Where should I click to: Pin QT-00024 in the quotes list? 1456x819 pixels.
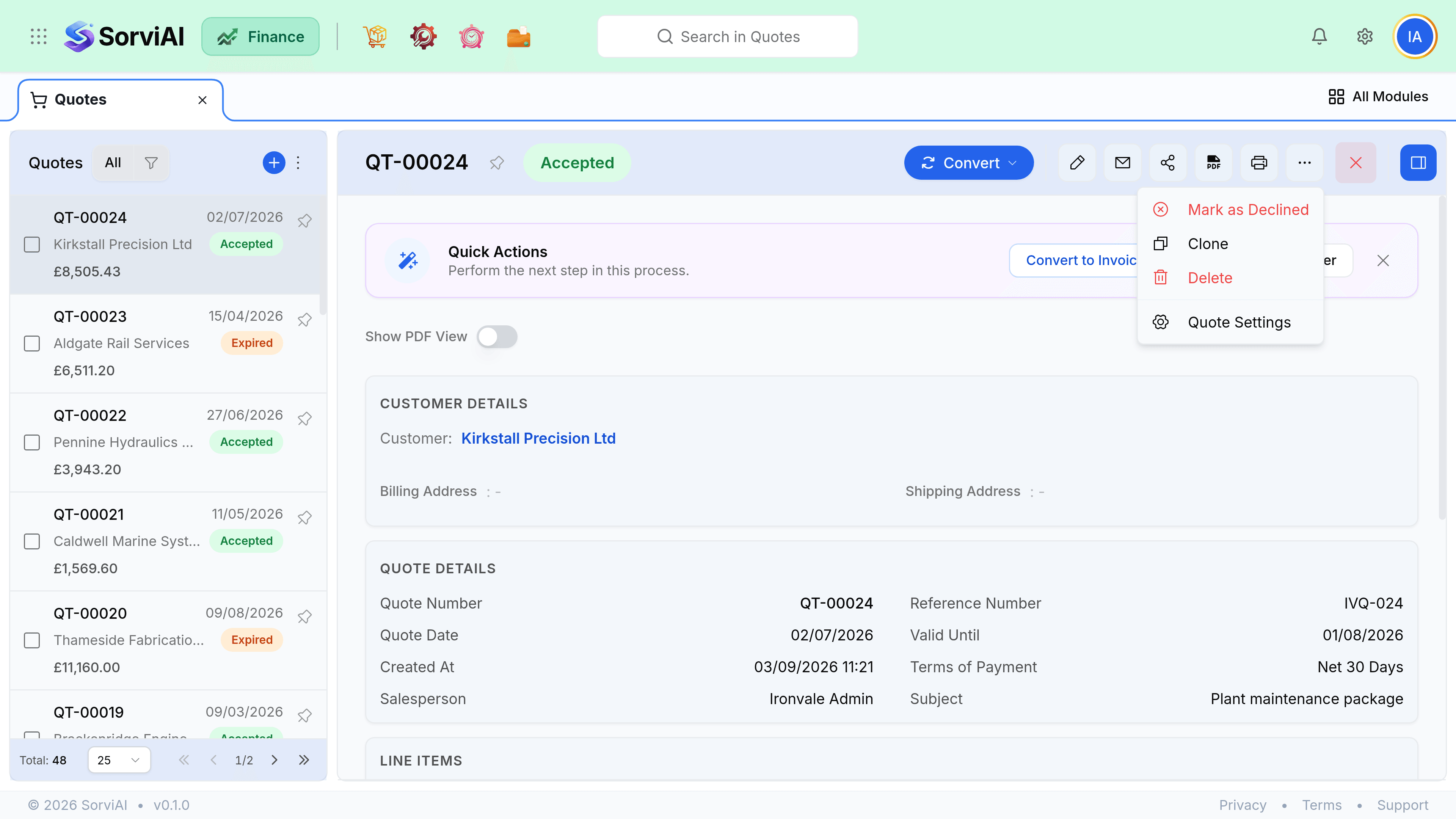pos(304,220)
